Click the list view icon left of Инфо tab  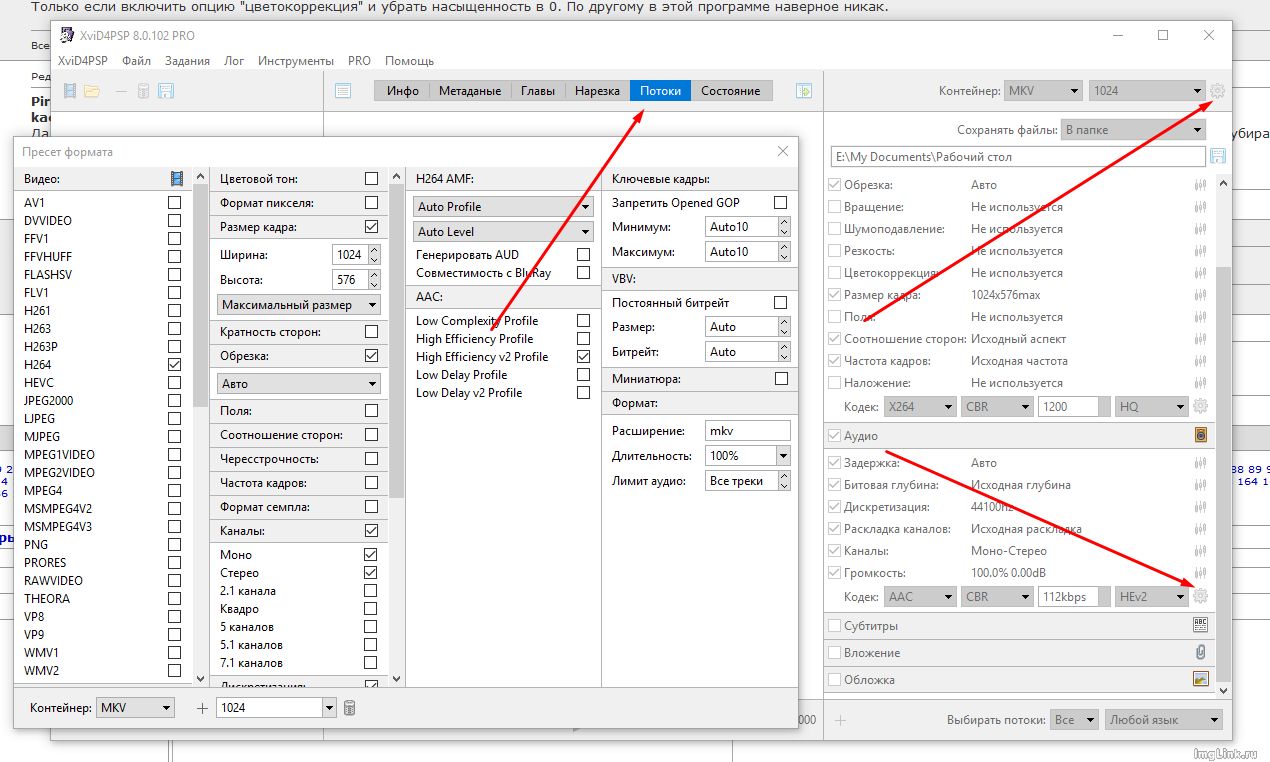point(343,91)
